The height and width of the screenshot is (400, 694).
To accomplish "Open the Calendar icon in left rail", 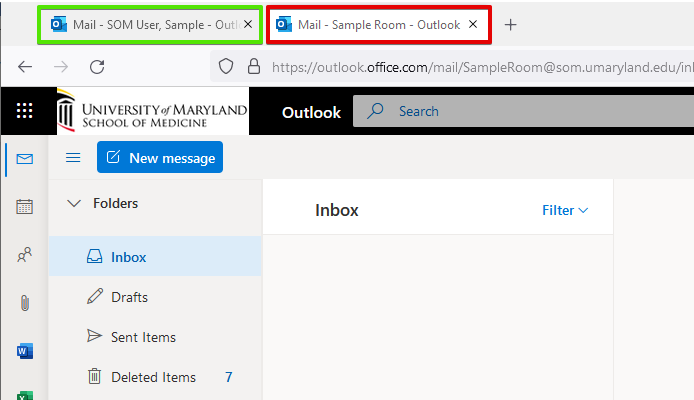I will point(25,207).
